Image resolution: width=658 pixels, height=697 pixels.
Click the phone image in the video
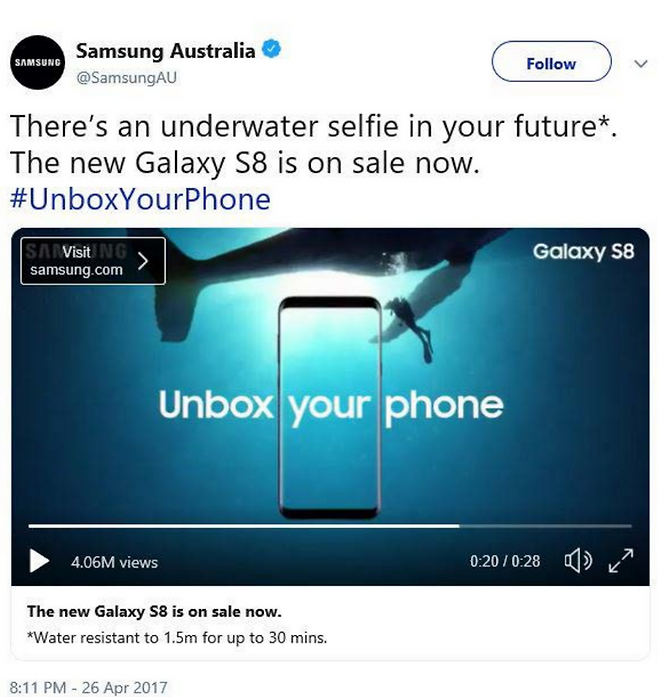[330, 408]
